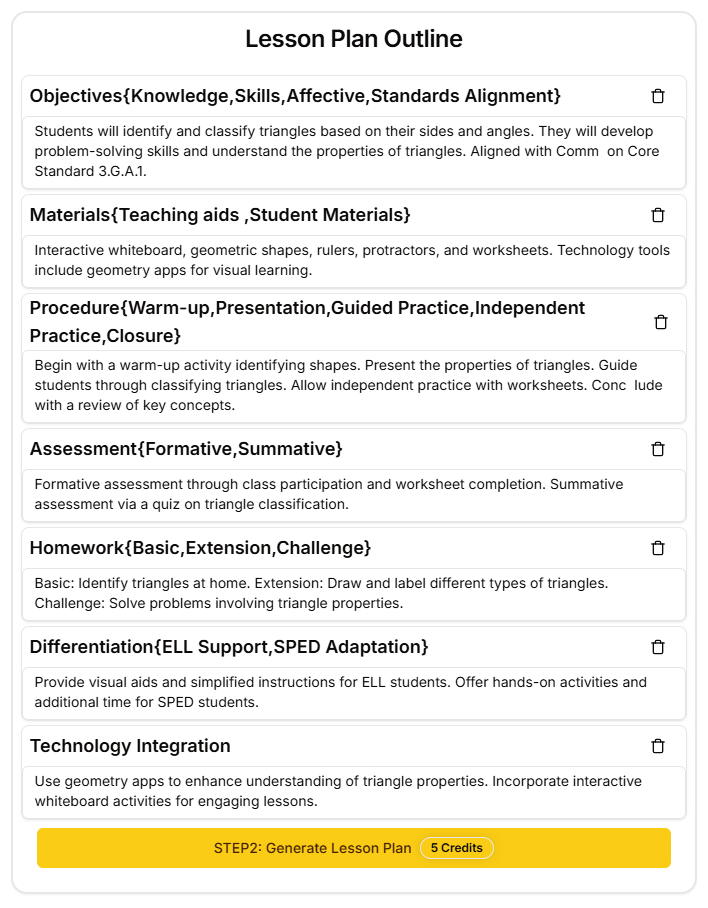Click the 5 Credits badge

pos(457,847)
